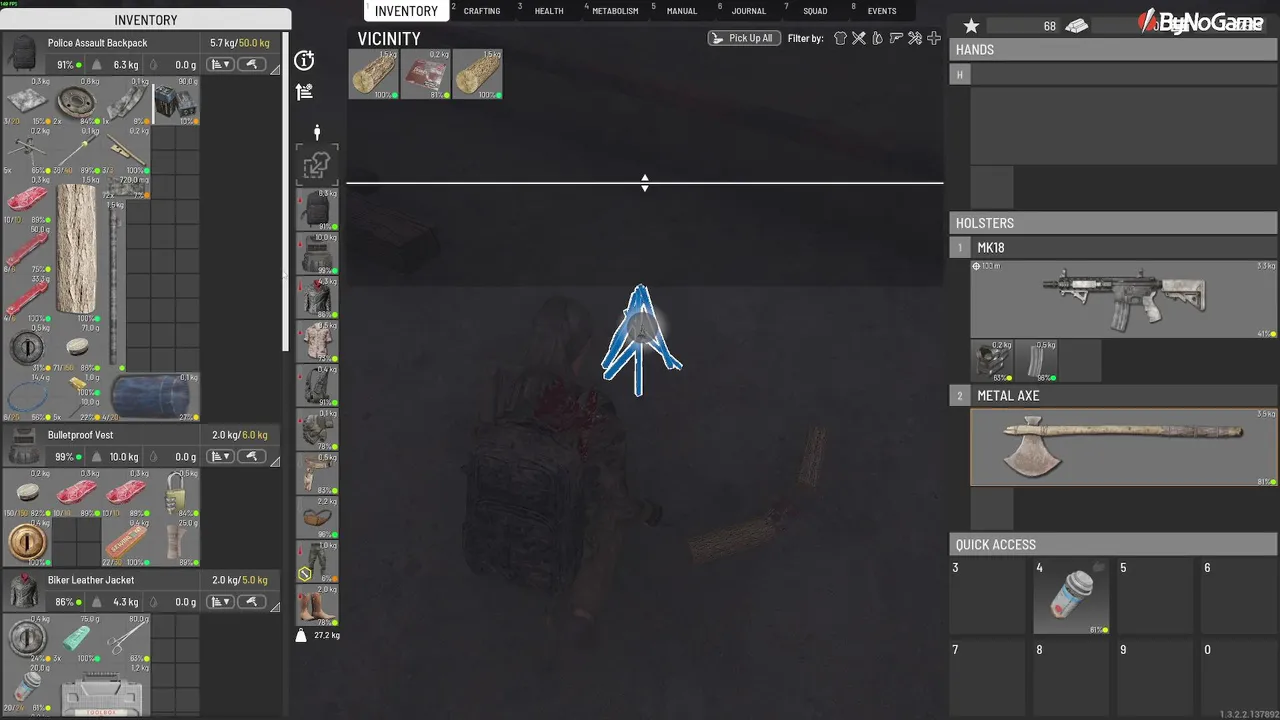Select the teal bandage item in Biker Leather Jacket
Image resolution: width=1280 pixels, height=720 pixels.
[x=77, y=640]
